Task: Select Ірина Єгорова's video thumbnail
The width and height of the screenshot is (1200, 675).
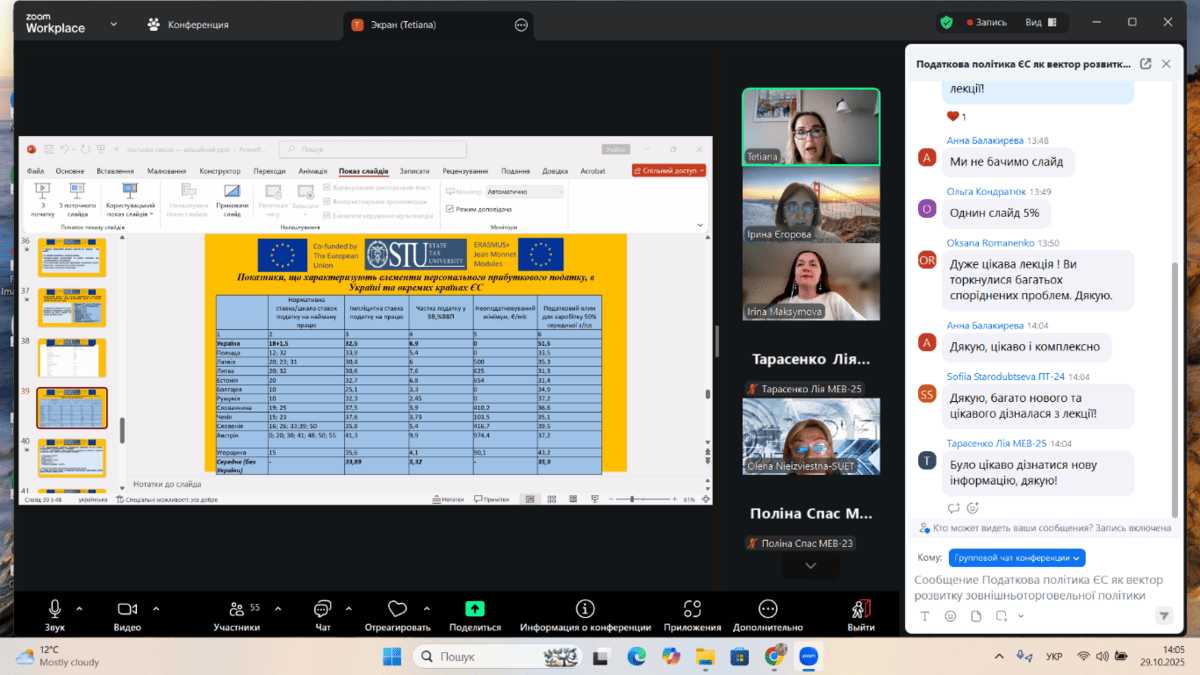Action: point(810,205)
